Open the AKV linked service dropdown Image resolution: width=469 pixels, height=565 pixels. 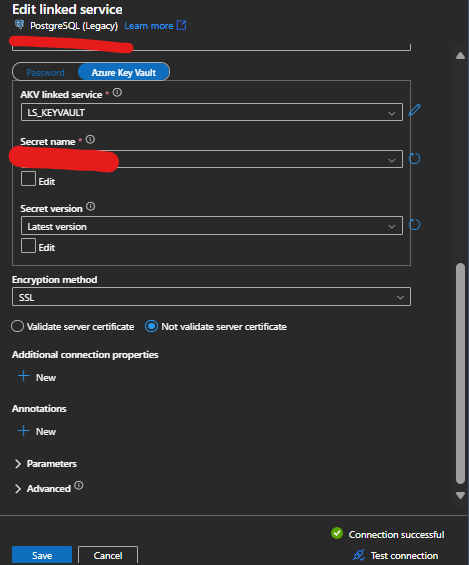pyautogui.click(x=211, y=112)
